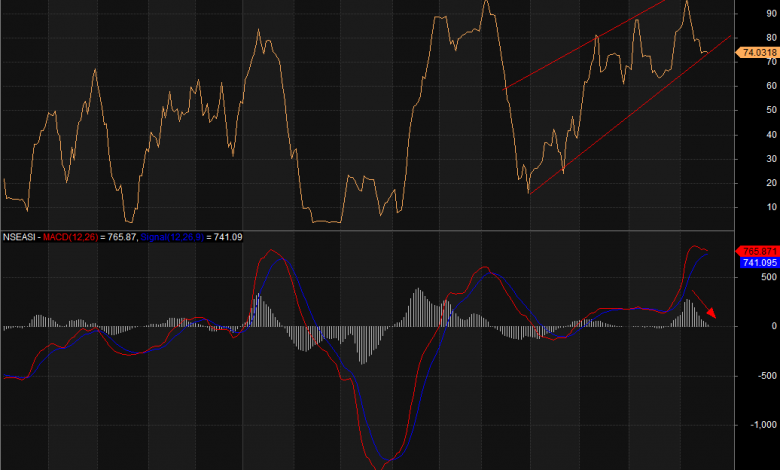
Task: Click the blue 741.095 signal value label
Action: pyautogui.click(x=760, y=263)
